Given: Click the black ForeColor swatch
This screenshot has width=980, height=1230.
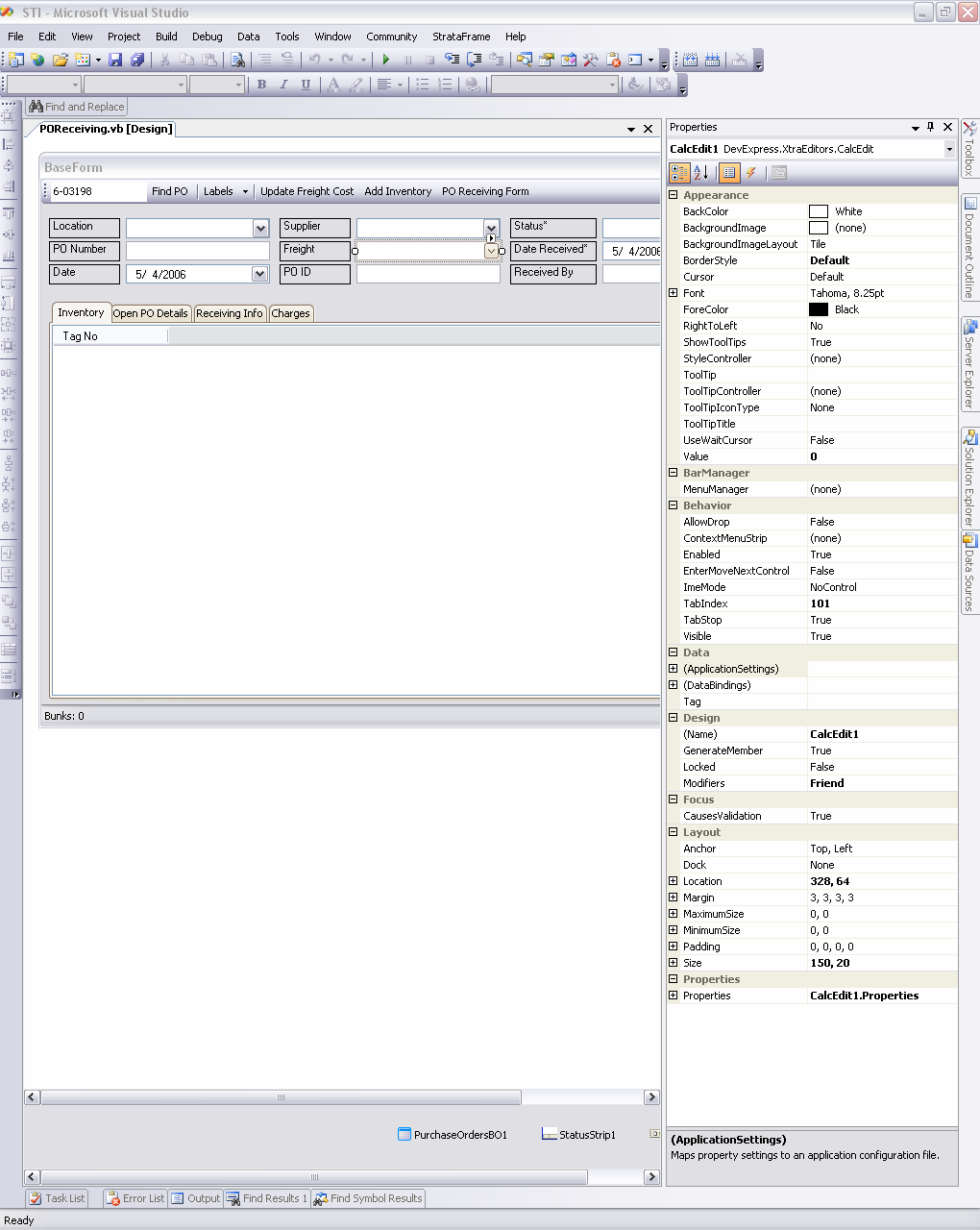Looking at the screenshot, I should pyautogui.click(x=819, y=309).
